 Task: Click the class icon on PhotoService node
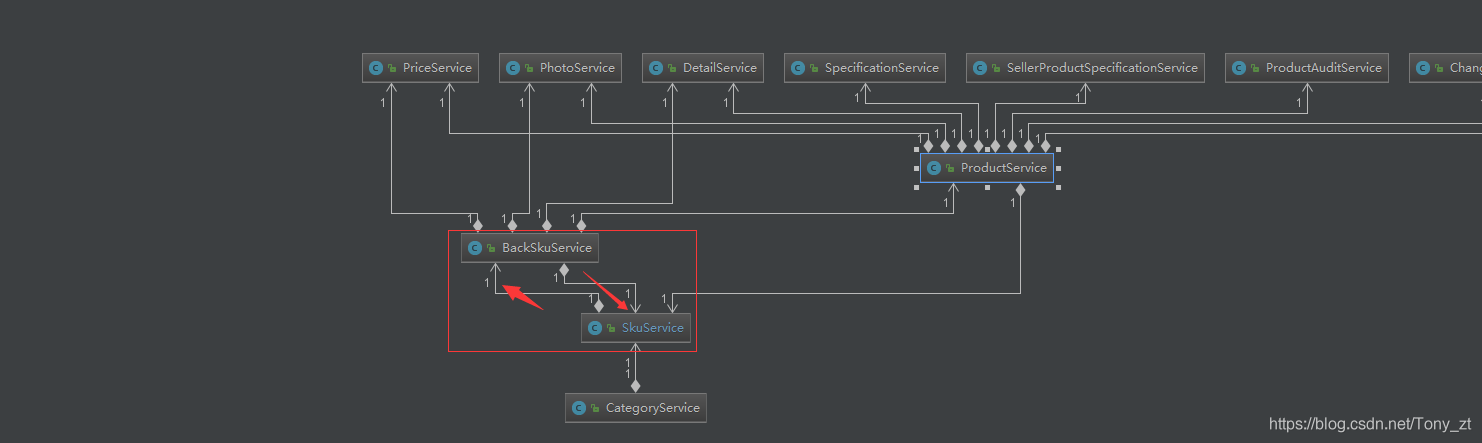click(513, 68)
